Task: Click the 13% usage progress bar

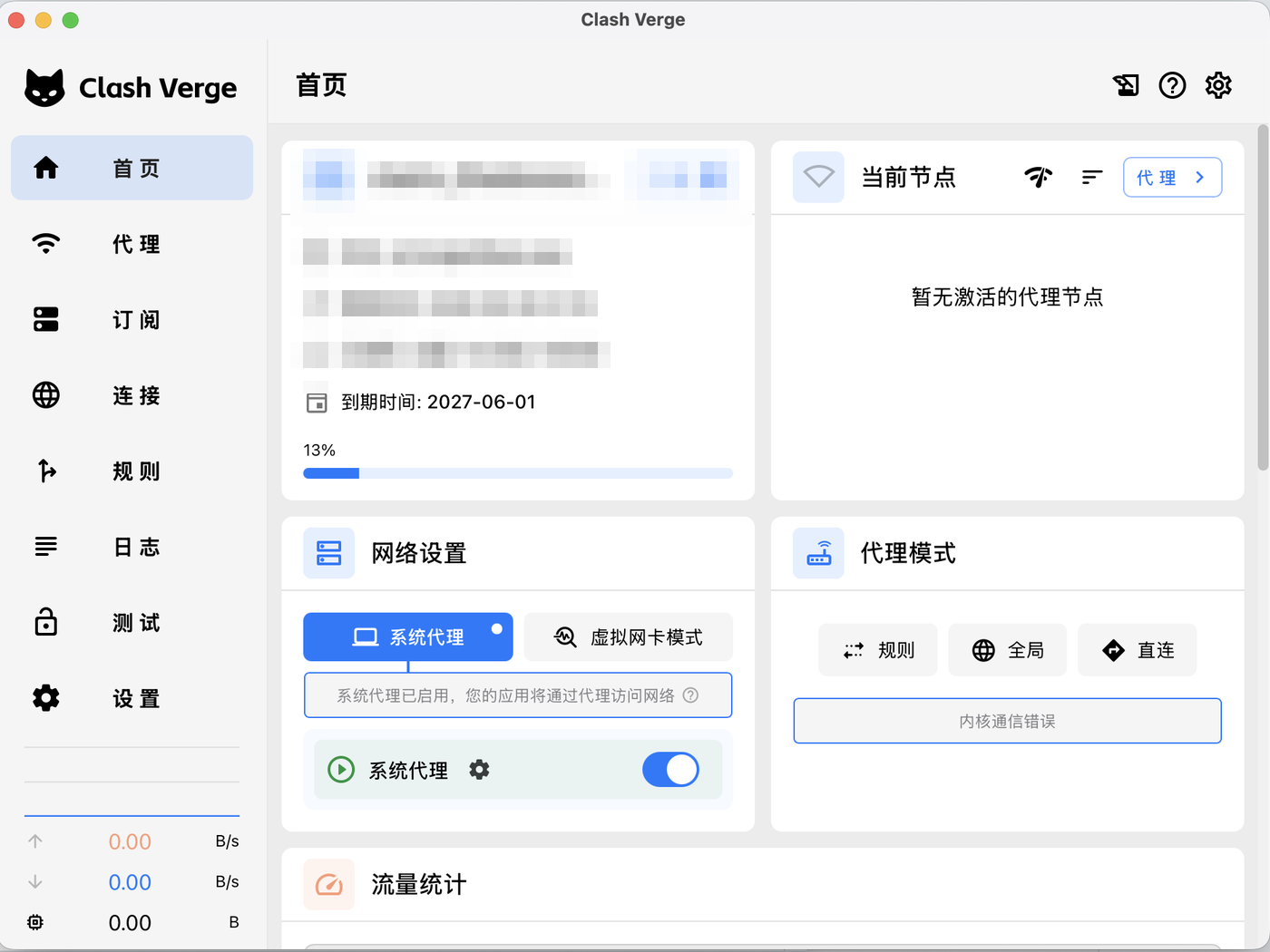Action: (518, 473)
